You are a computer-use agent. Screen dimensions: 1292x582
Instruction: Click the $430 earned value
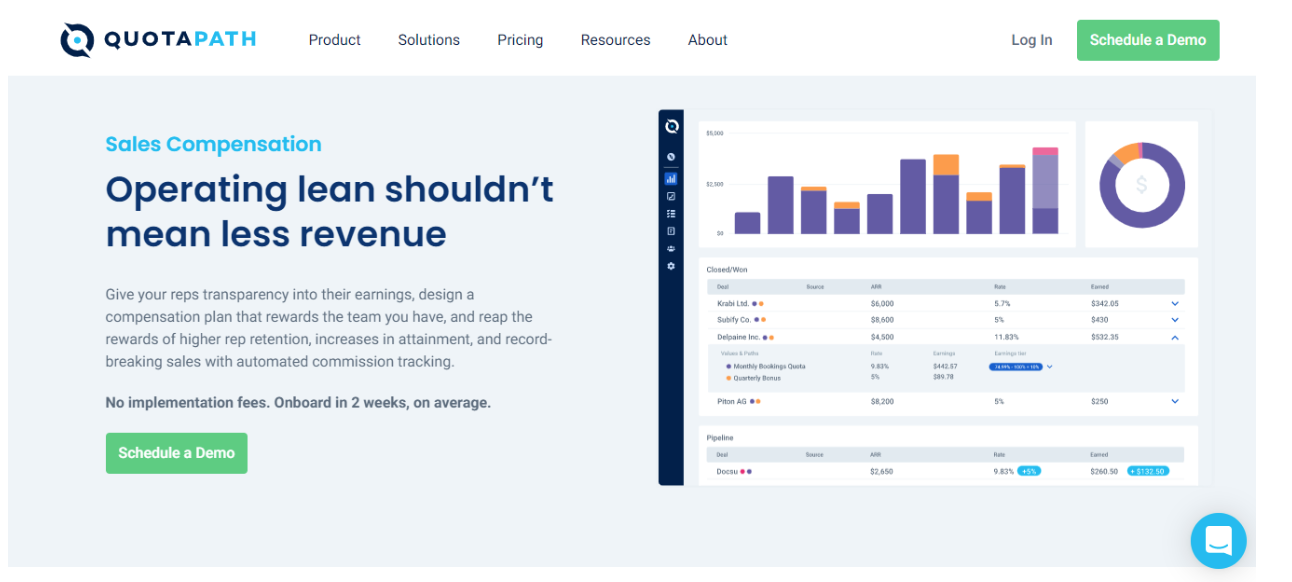pyautogui.click(x=1100, y=320)
